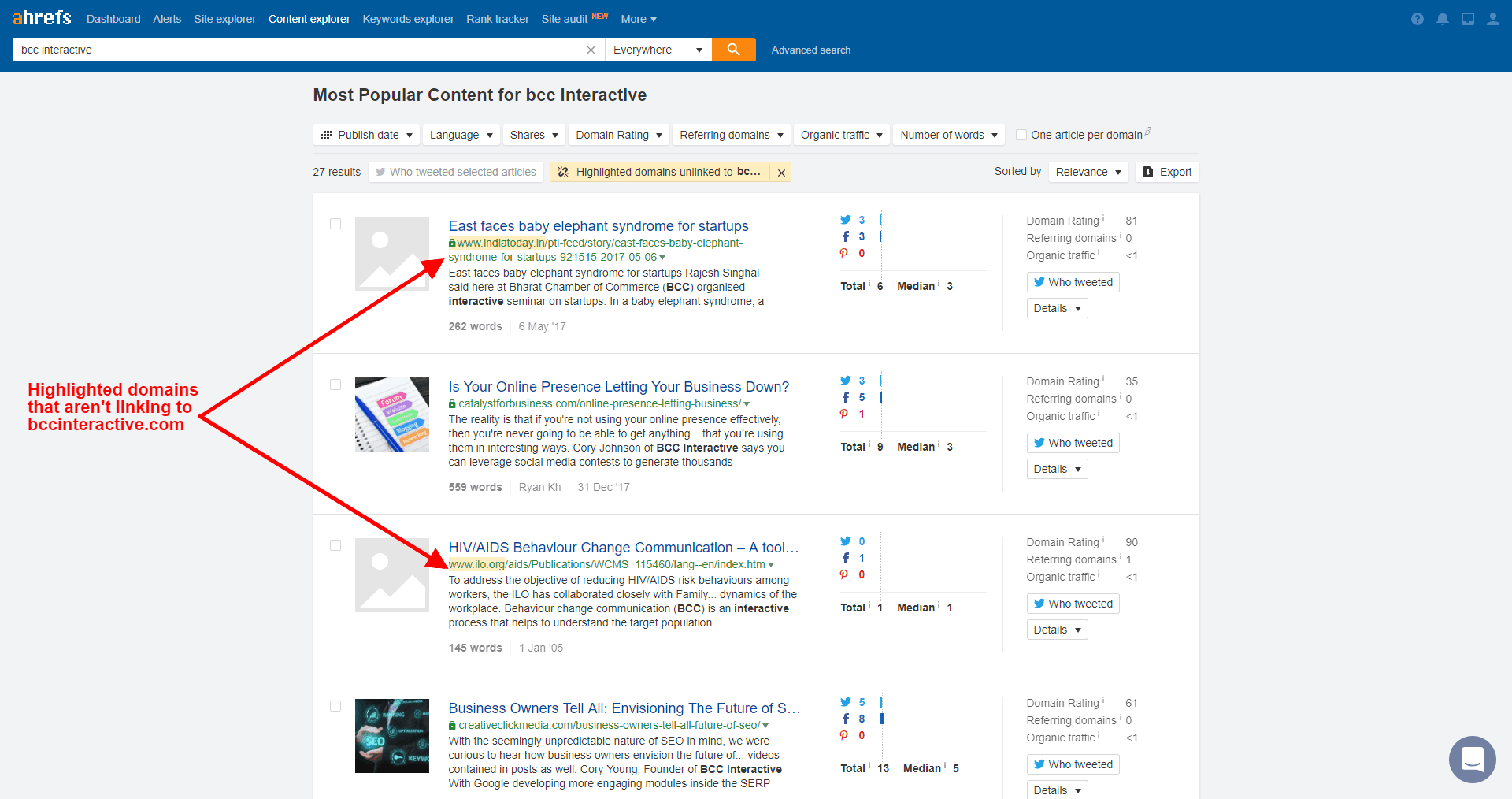This screenshot has height=799, width=1512.
Task: Remove the highlighted domains unlinked filter
Action: (x=781, y=173)
